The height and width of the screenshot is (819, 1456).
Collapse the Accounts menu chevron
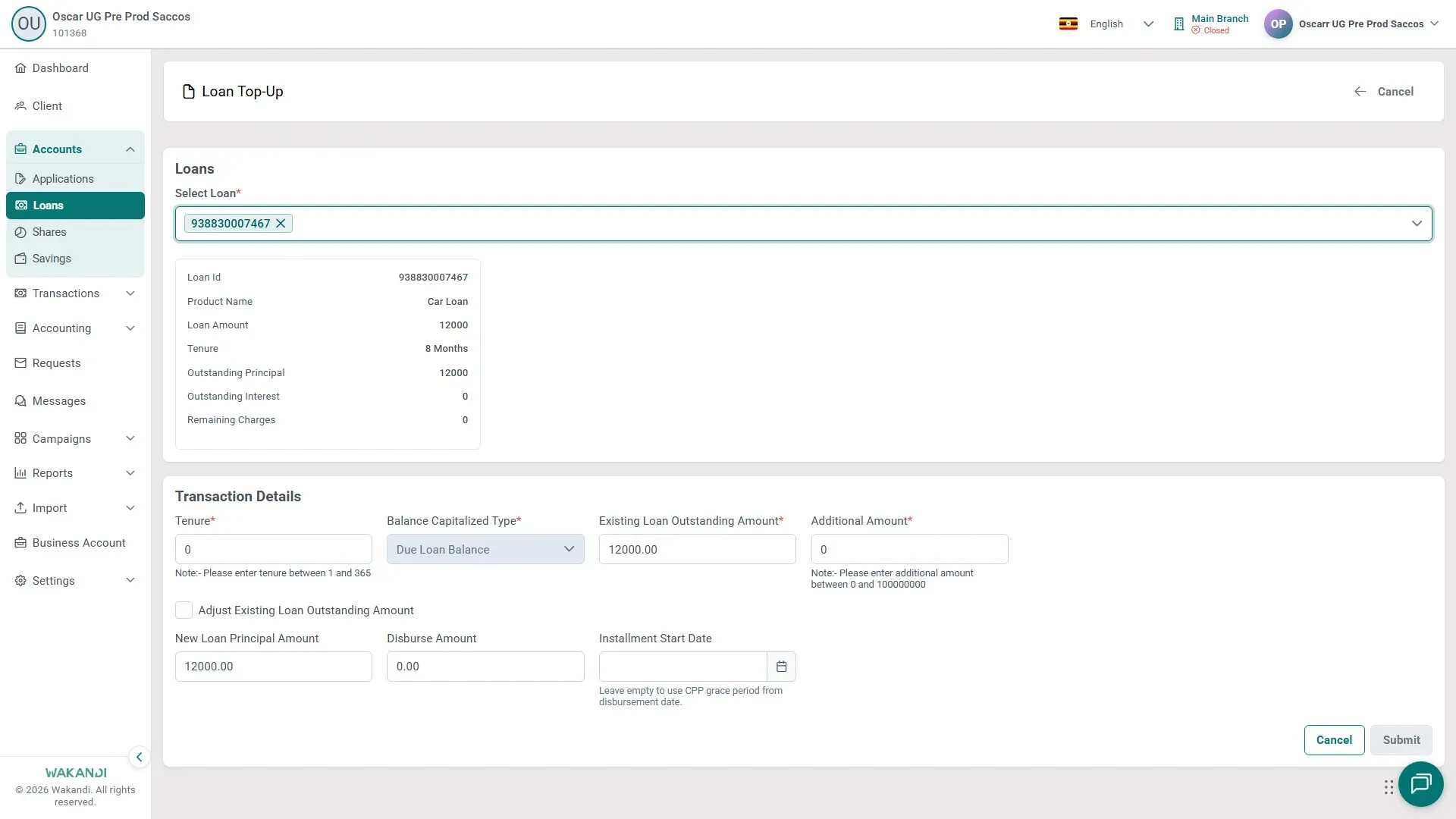click(x=130, y=149)
